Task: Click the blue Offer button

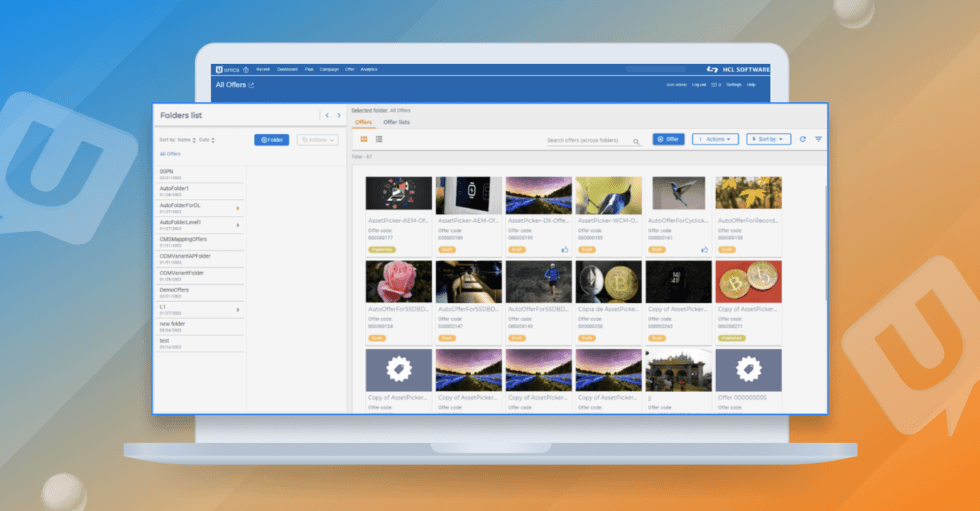Action: click(x=668, y=139)
